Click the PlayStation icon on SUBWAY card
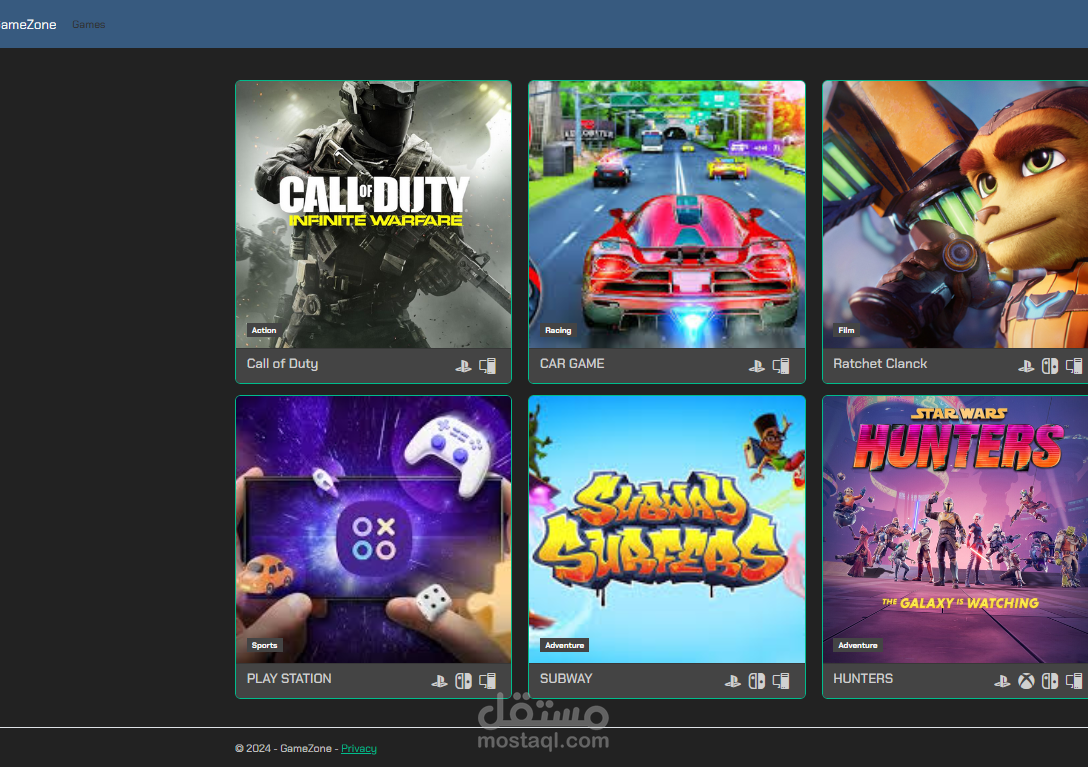1088x767 pixels. click(x=733, y=681)
